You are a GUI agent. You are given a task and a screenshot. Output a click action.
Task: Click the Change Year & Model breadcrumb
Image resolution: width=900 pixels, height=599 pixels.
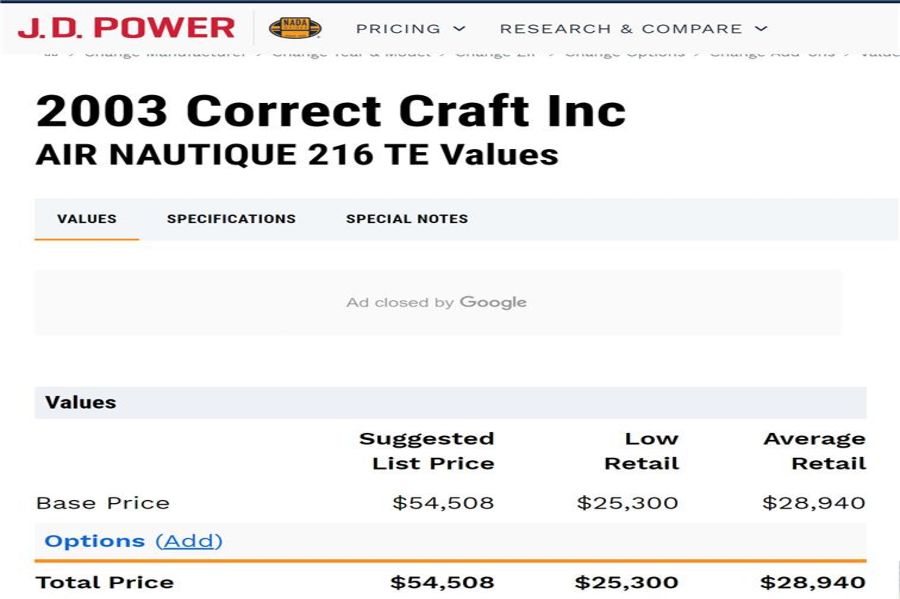click(351, 54)
